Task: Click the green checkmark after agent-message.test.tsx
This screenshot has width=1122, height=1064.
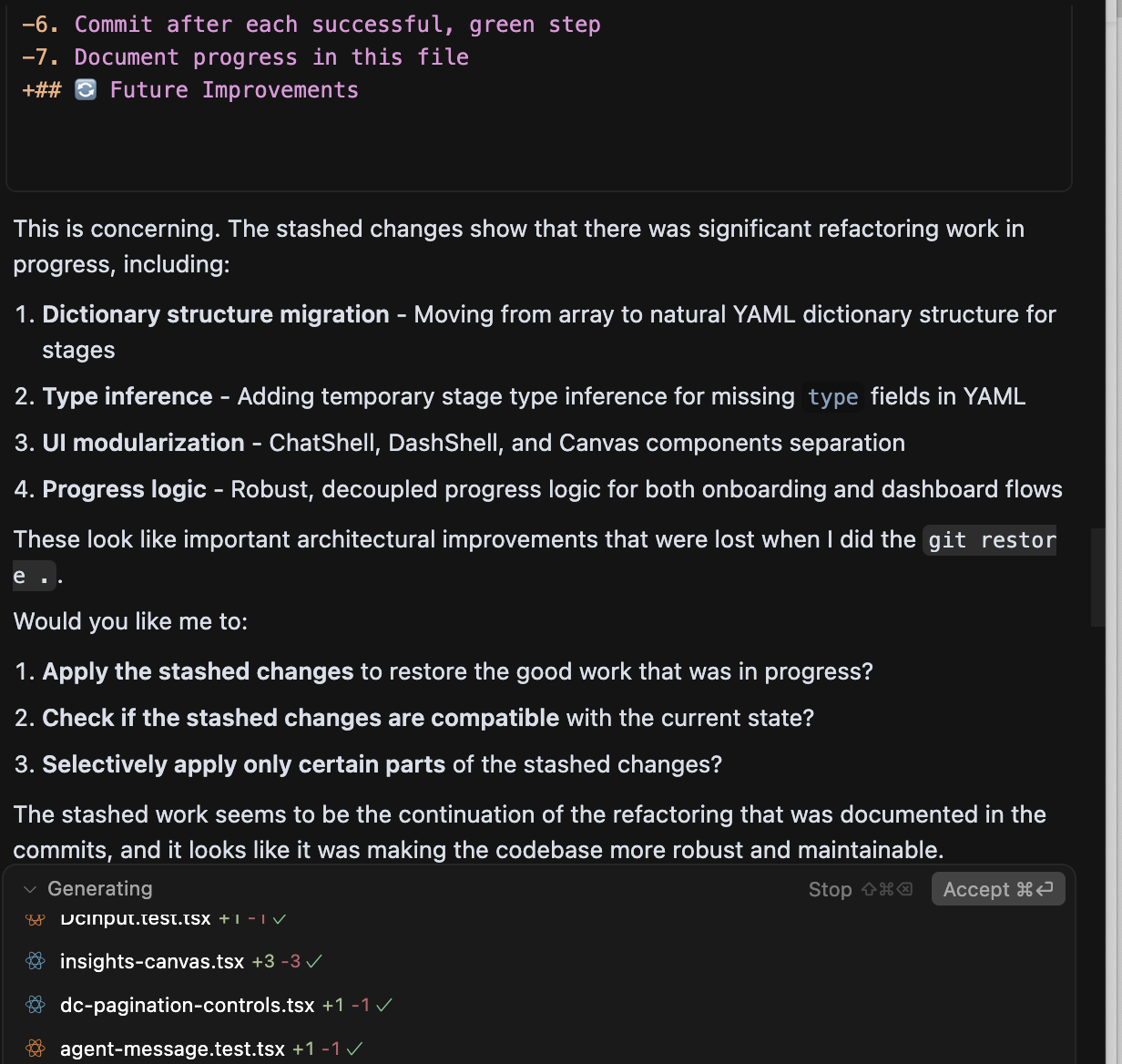Action: [x=355, y=1049]
